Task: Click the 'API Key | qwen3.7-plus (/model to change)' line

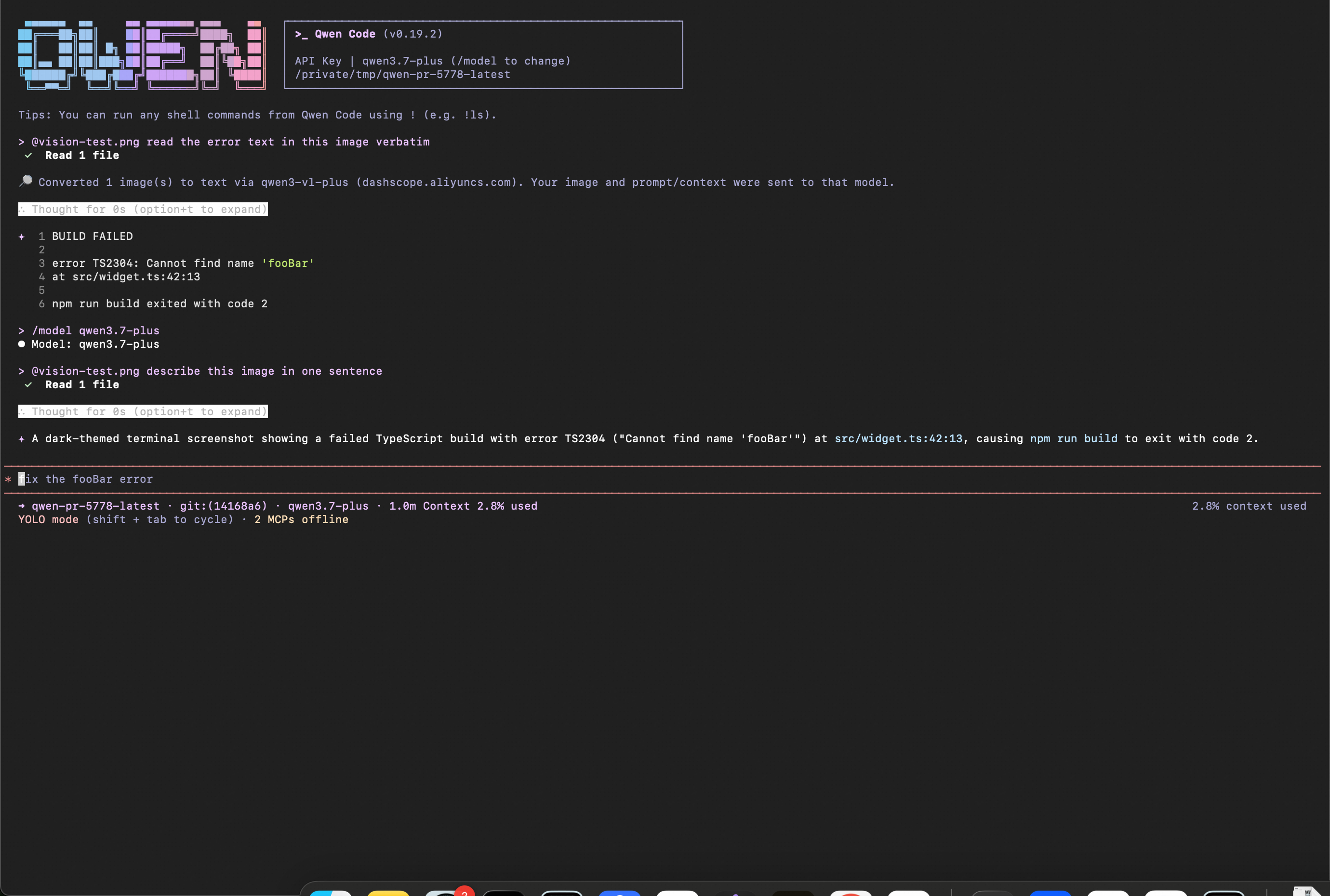Action: (x=433, y=61)
